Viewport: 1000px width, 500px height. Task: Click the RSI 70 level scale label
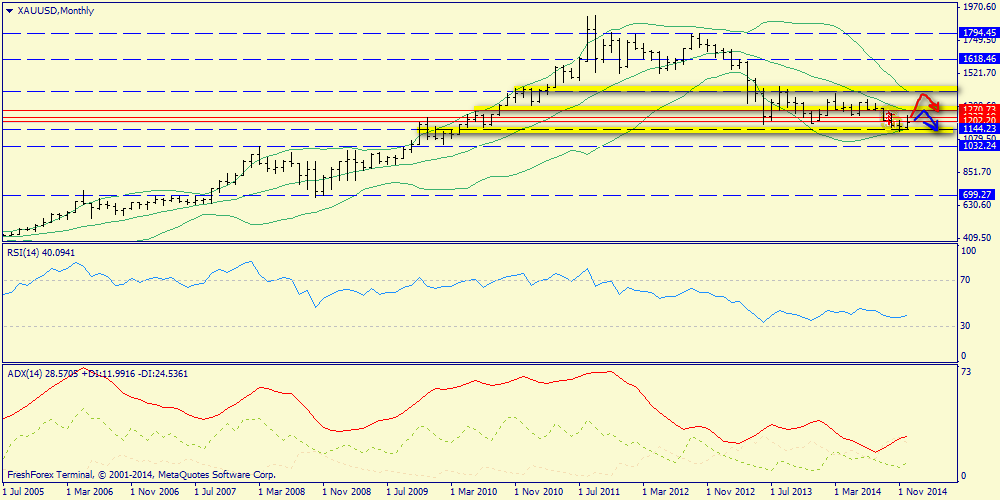tap(966, 283)
